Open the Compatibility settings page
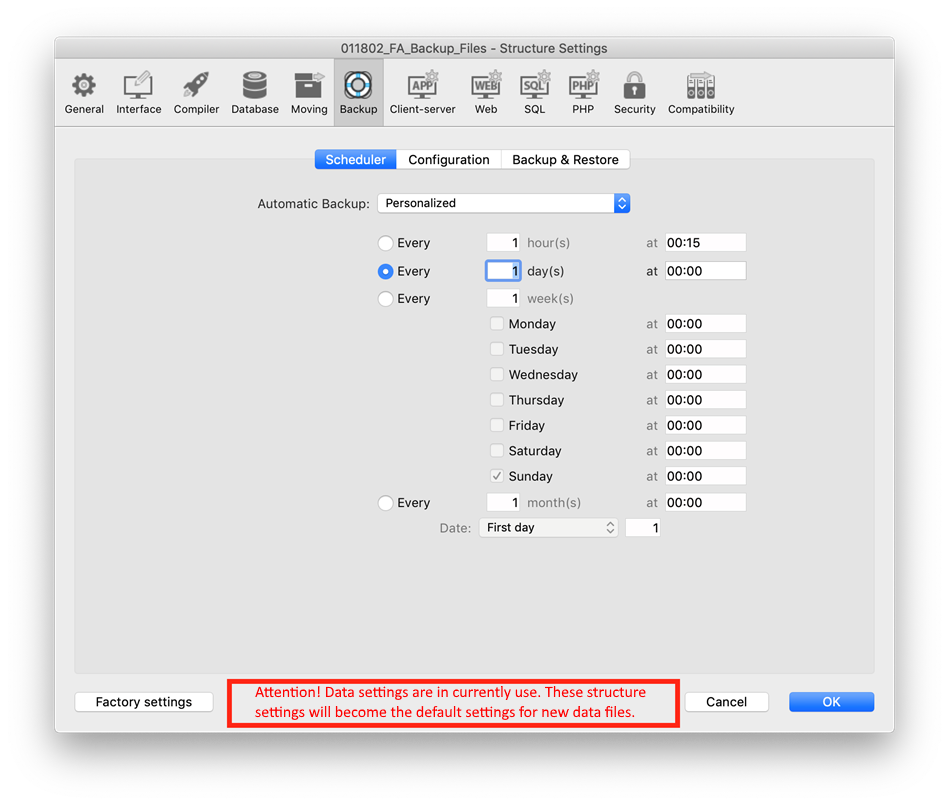Screen dimensions: 949x805 [701, 93]
